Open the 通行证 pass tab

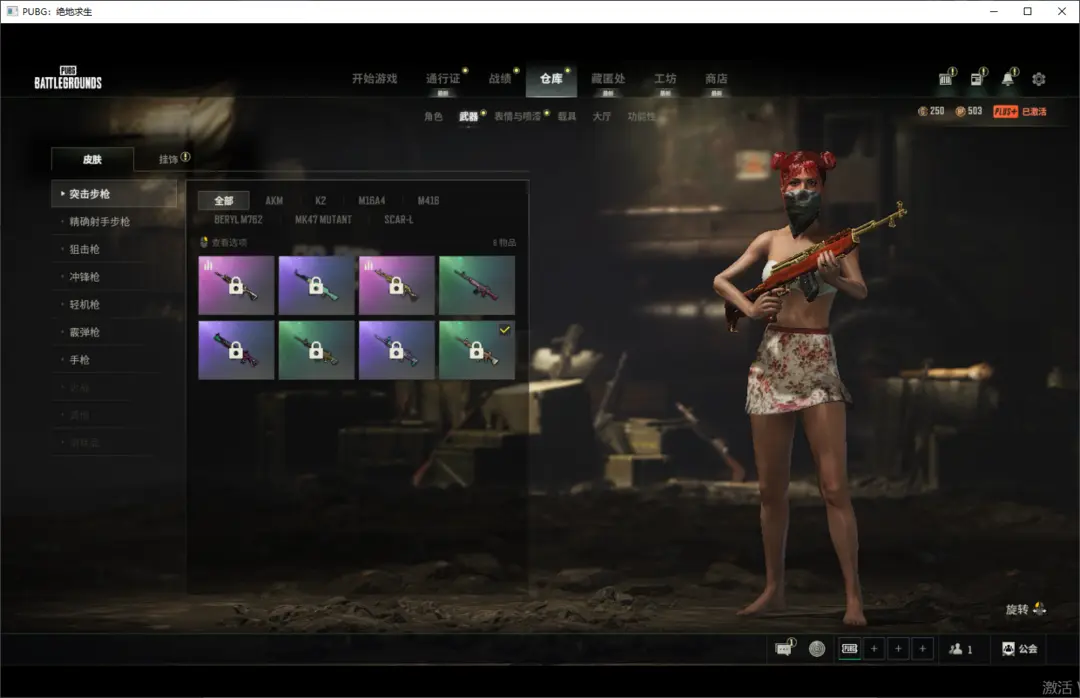443,79
